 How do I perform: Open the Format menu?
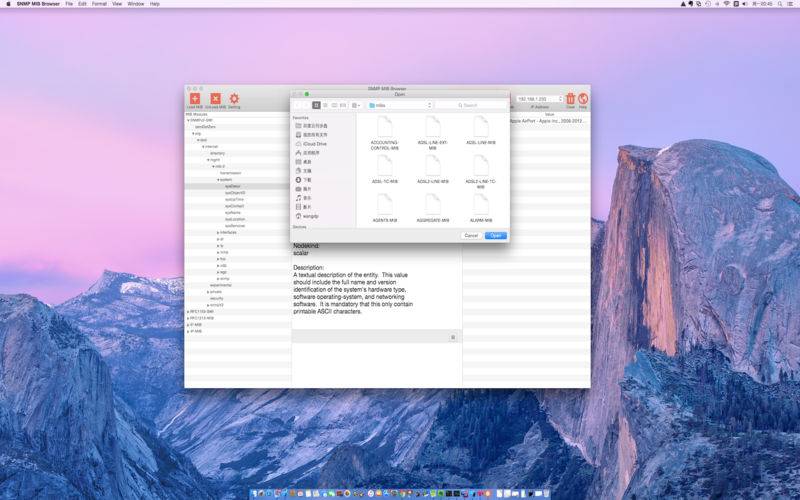(99, 4)
